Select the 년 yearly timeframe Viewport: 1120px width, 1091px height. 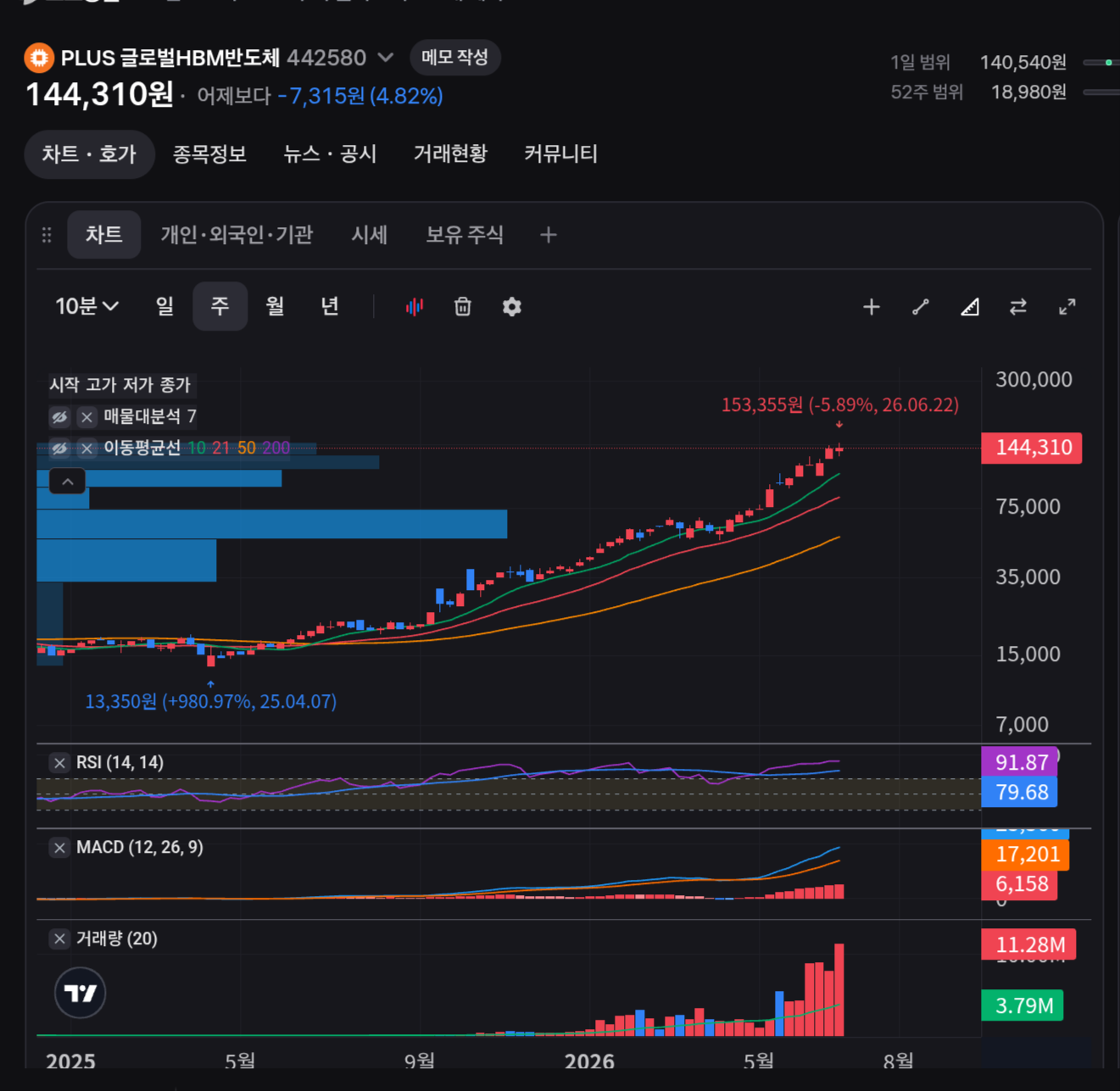(330, 306)
